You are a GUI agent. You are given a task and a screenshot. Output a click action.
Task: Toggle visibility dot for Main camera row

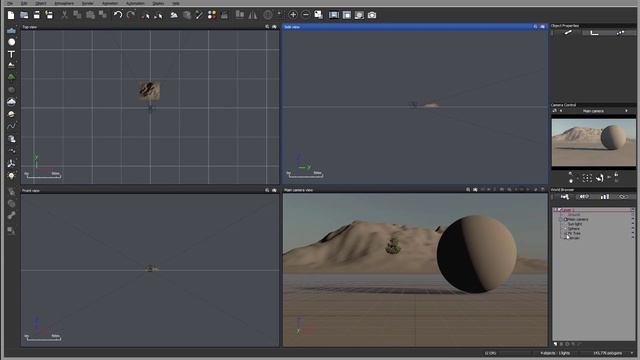coord(633,220)
